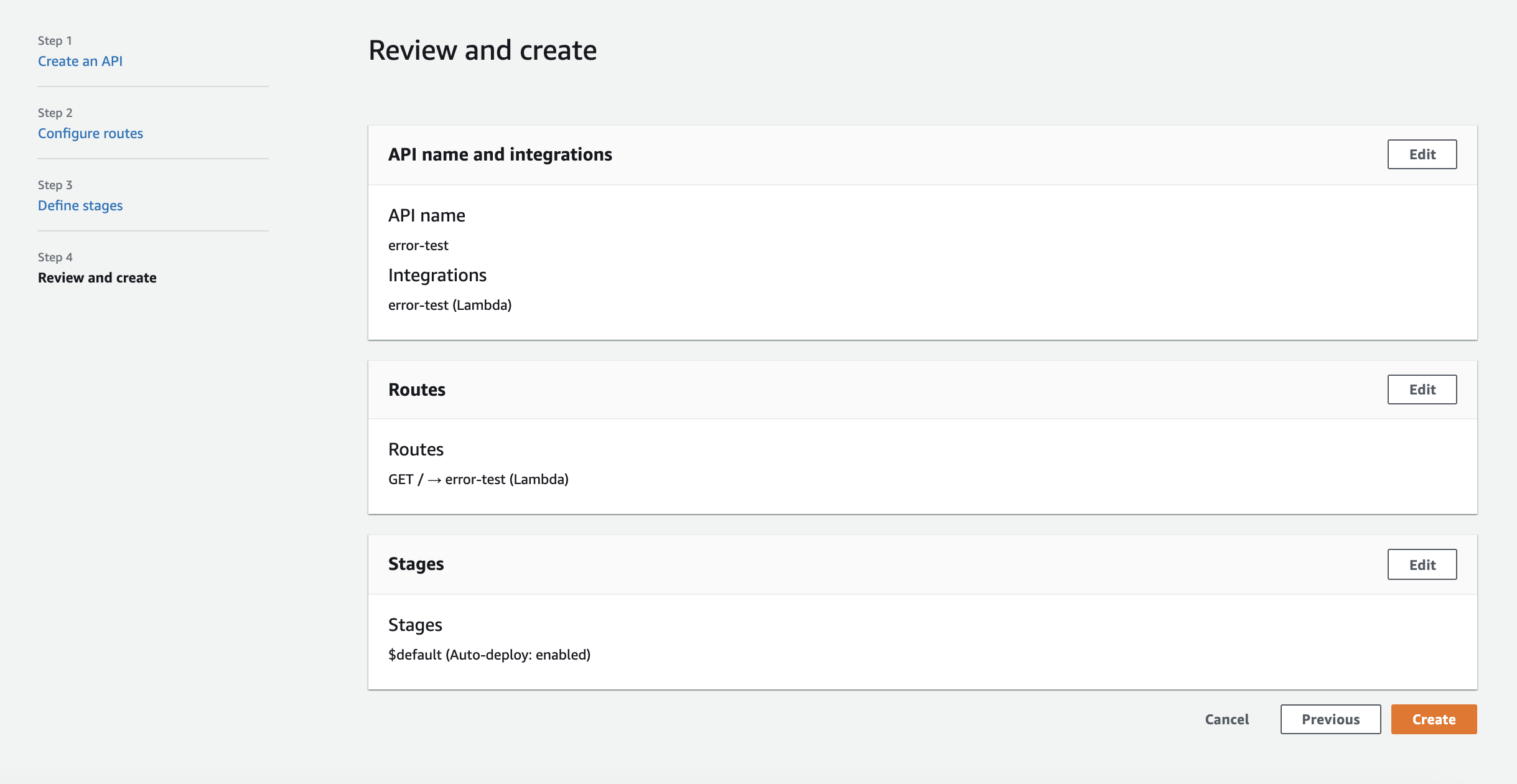The height and width of the screenshot is (784, 1517).
Task: Click the Routes label above the GET / route
Action: click(x=416, y=449)
